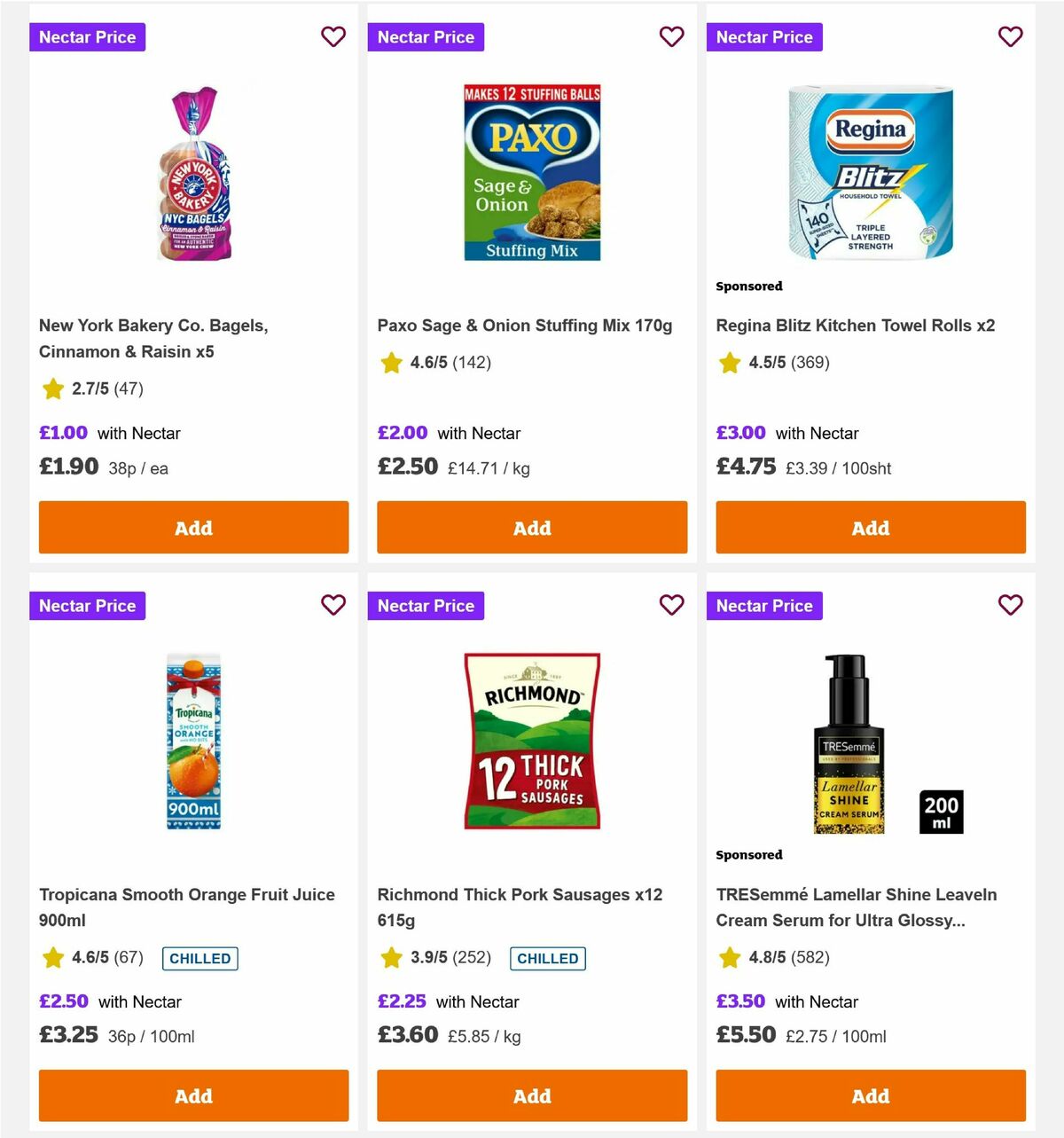1064x1138 pixels.
Task: Click the star icon next to TRESemmé's 4.8/5 rating
Action: point(730,958)
